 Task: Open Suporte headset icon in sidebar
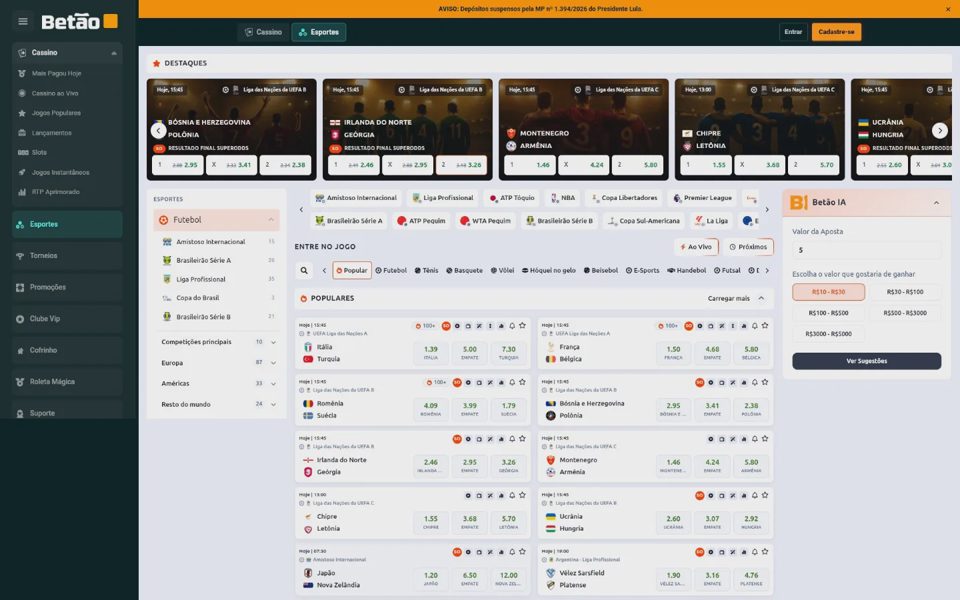(x=20, y=413)
